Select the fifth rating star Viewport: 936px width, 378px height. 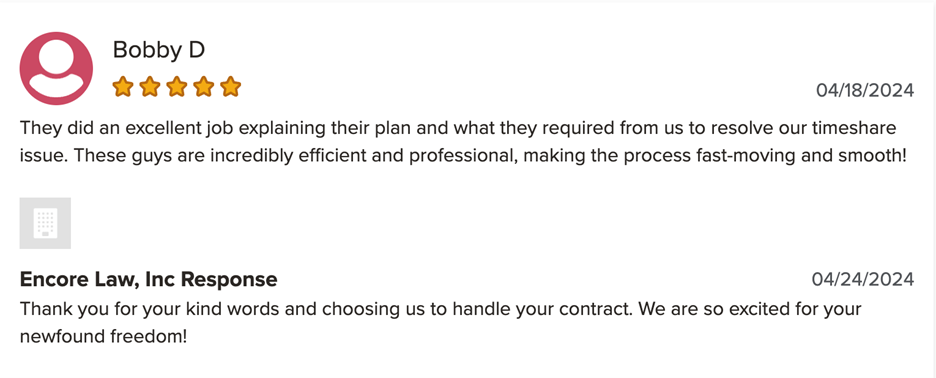coord(230,87)
